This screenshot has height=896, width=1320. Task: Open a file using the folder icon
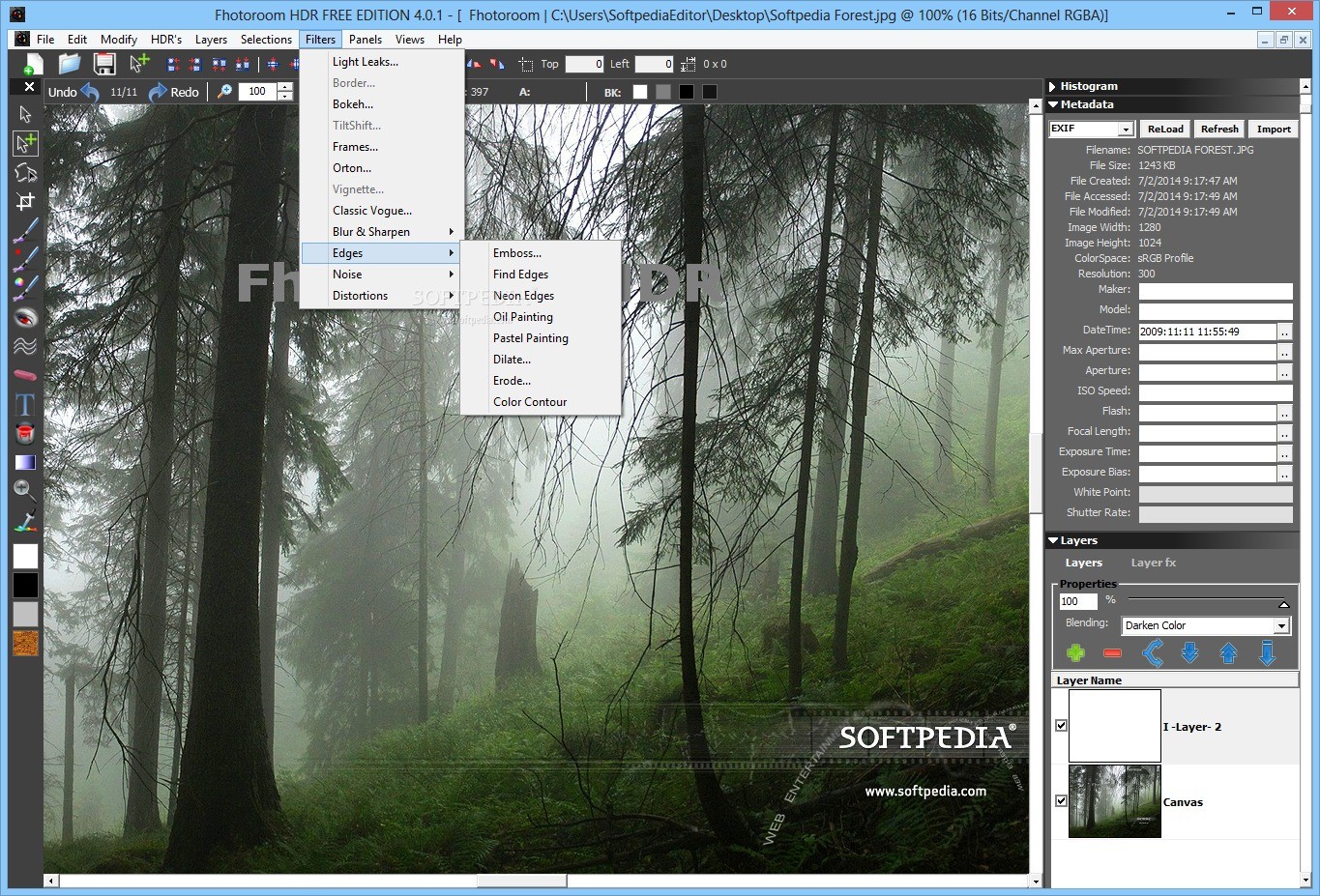(69, 64)
